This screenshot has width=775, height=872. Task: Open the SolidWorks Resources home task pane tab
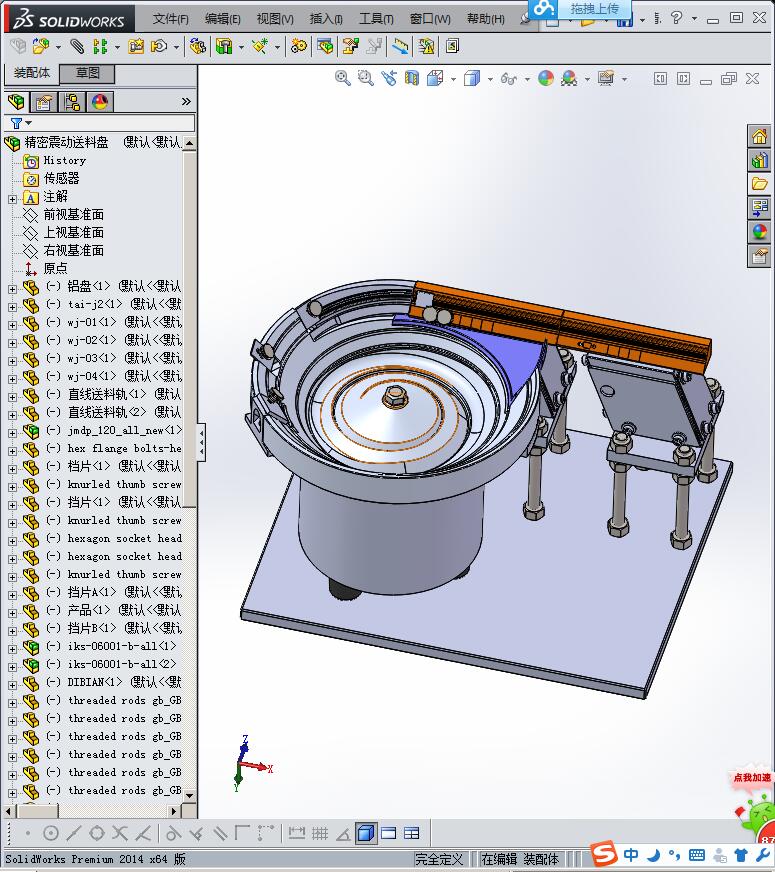759,136
